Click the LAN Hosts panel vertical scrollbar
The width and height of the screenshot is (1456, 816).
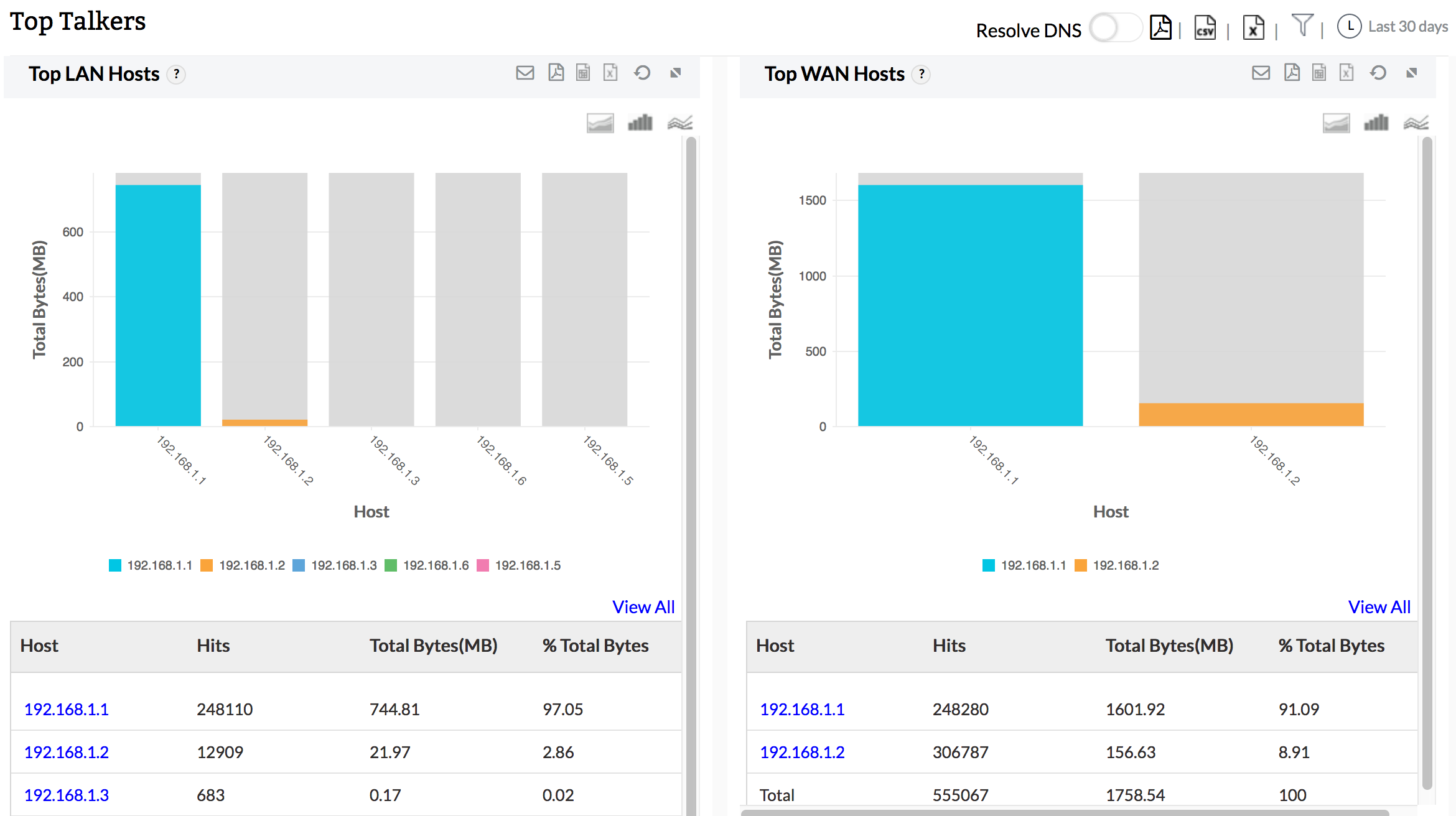pos(691,435)
